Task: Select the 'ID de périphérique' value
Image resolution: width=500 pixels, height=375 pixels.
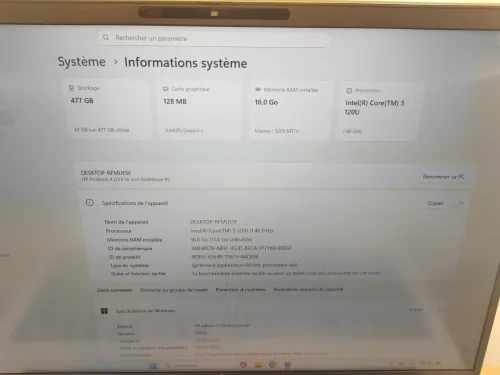Action: pyautogui.click(x=241, y=248)
